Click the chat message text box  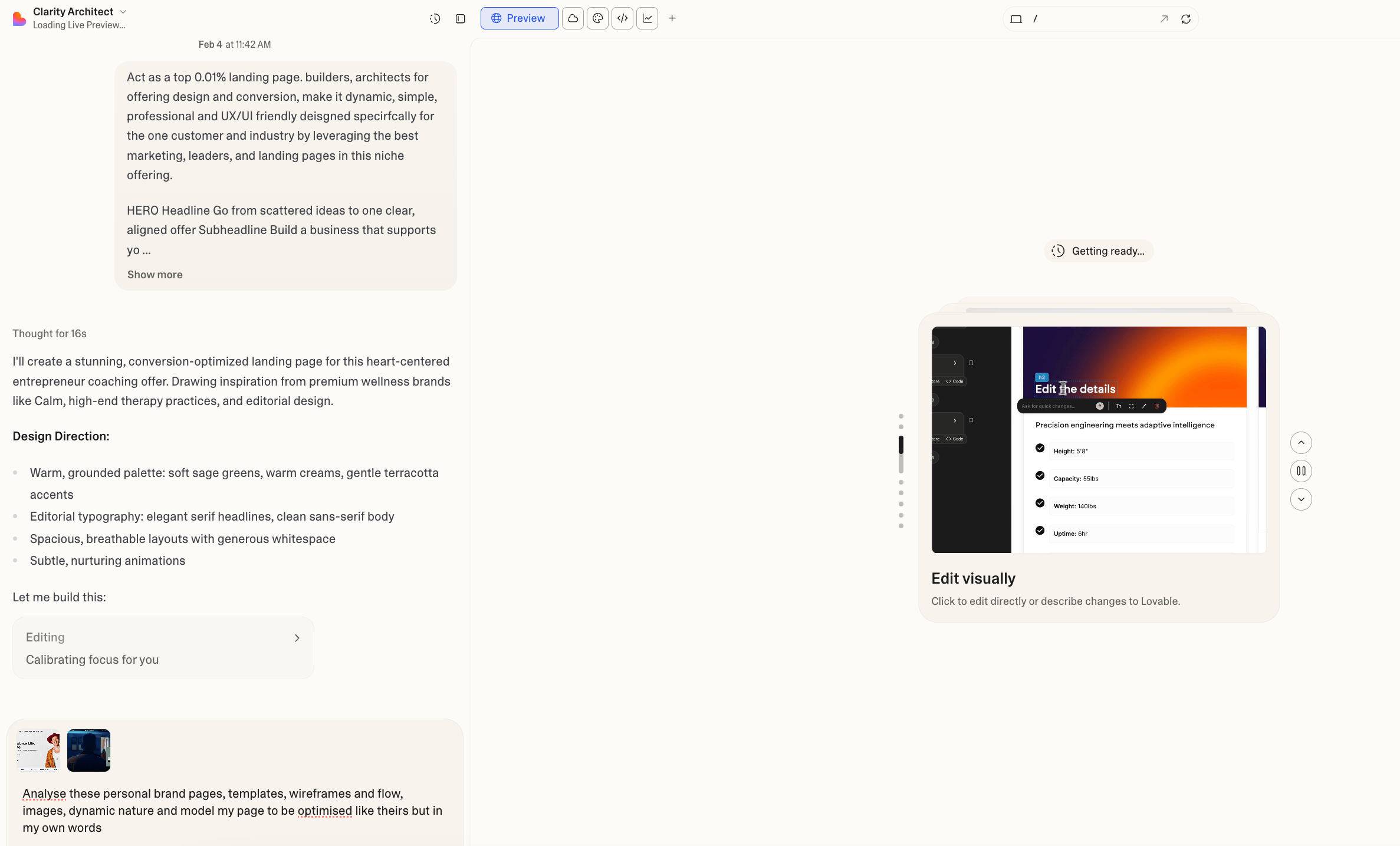pos(235,810)
